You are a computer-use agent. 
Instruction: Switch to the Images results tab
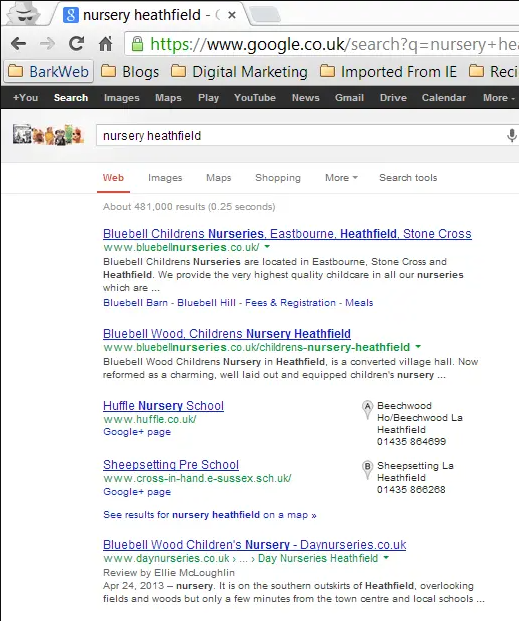point(165,178)
